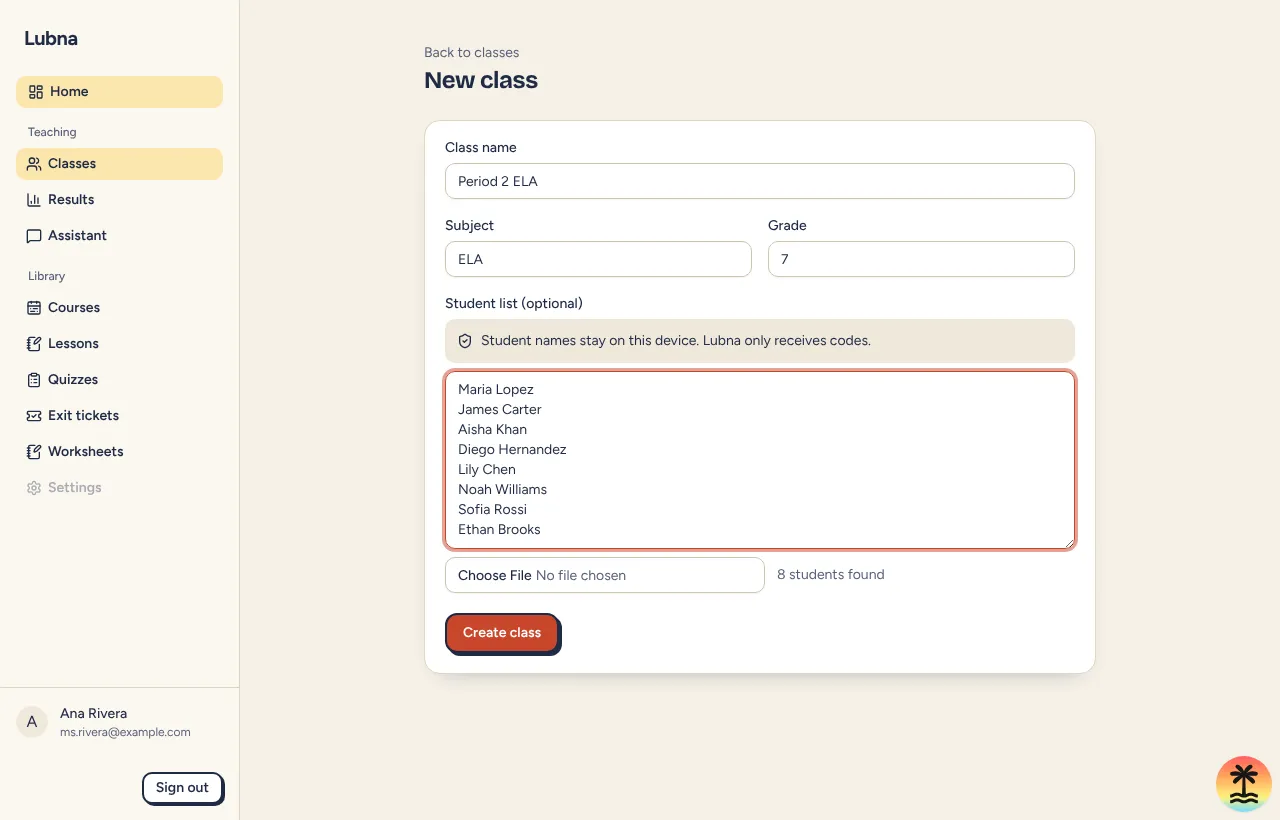
Task: Click the Settings gear icon
Action: point(34,488)
